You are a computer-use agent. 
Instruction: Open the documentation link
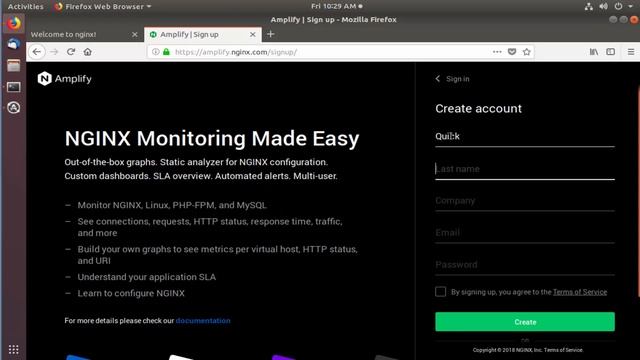point(203,321)
